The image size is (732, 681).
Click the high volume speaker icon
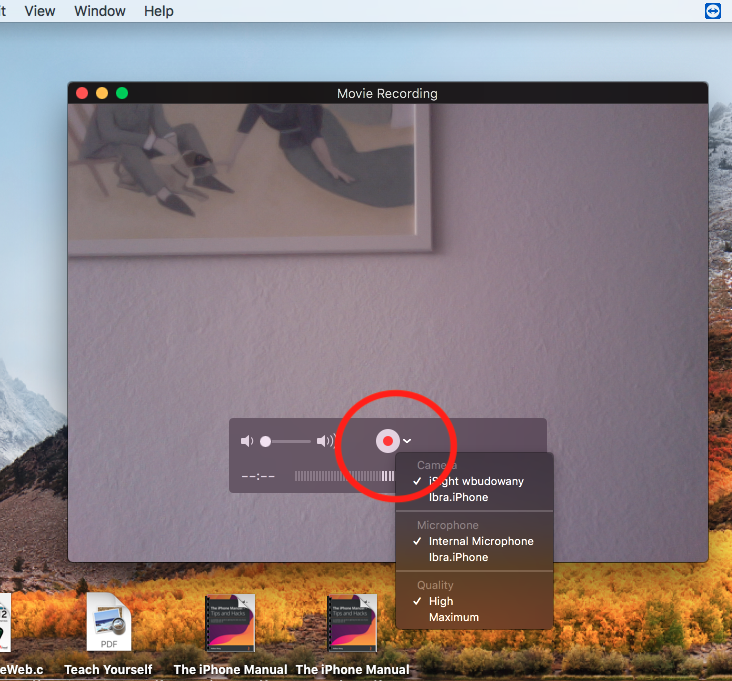(325, 441)
